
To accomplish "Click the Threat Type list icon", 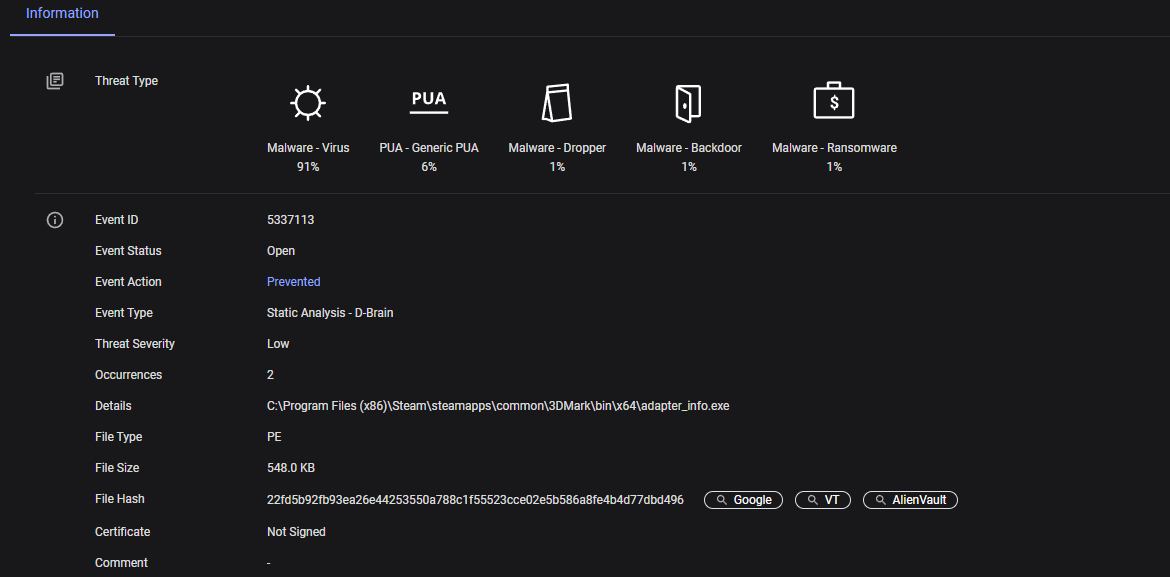I will (55, 81).
